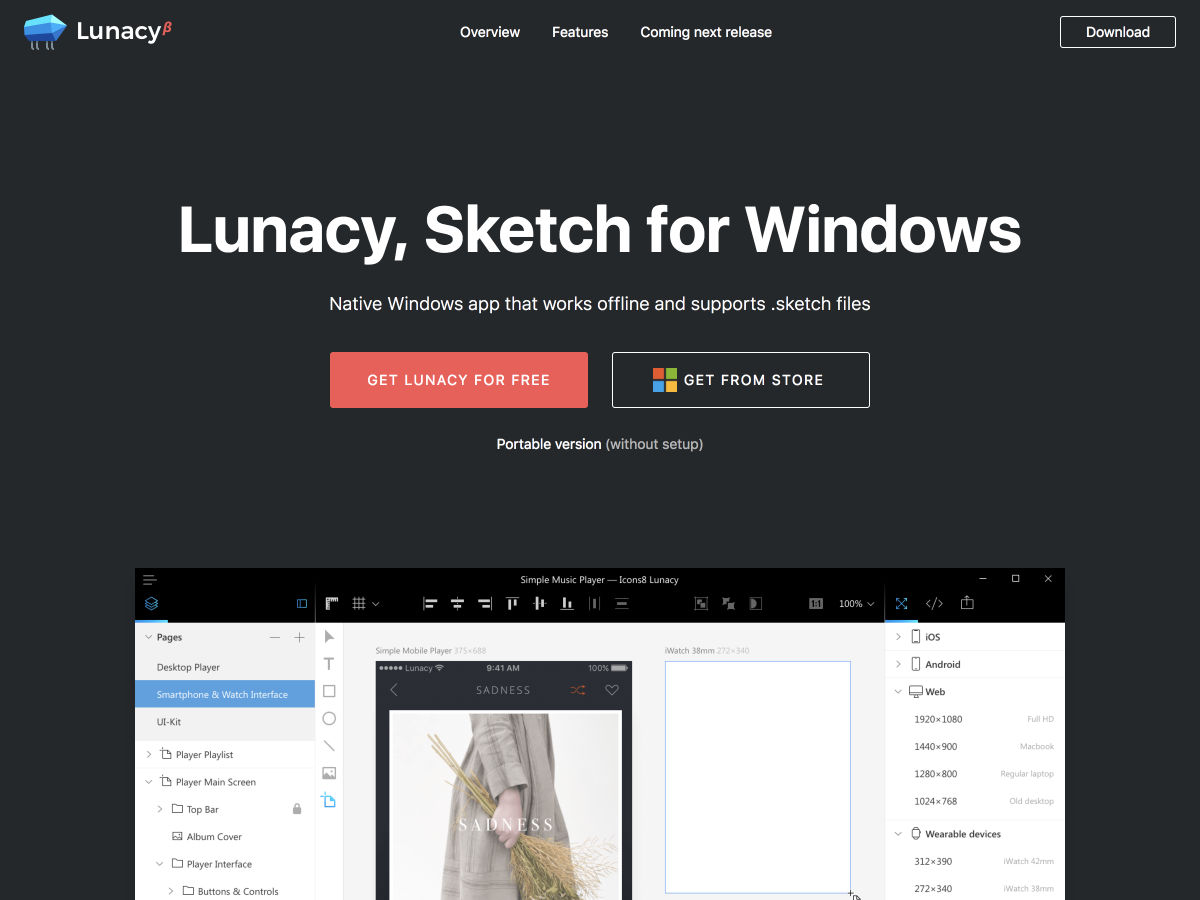
Task: Open the export tab icon
Action: 967,603
